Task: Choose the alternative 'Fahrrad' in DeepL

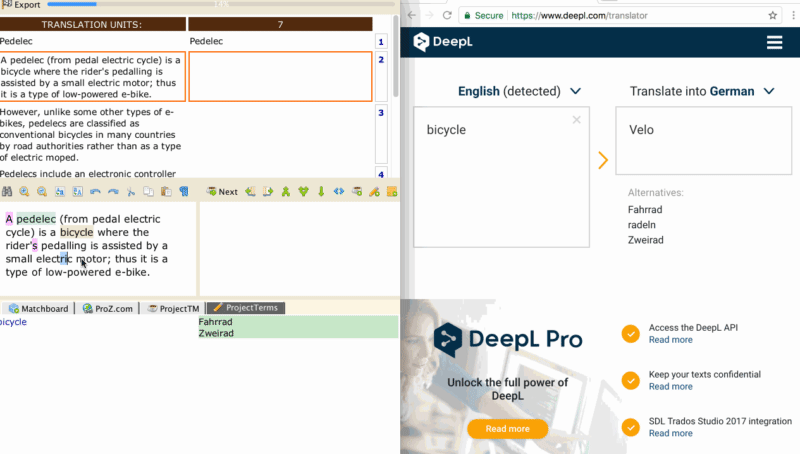Action: (x=645, y=210)
